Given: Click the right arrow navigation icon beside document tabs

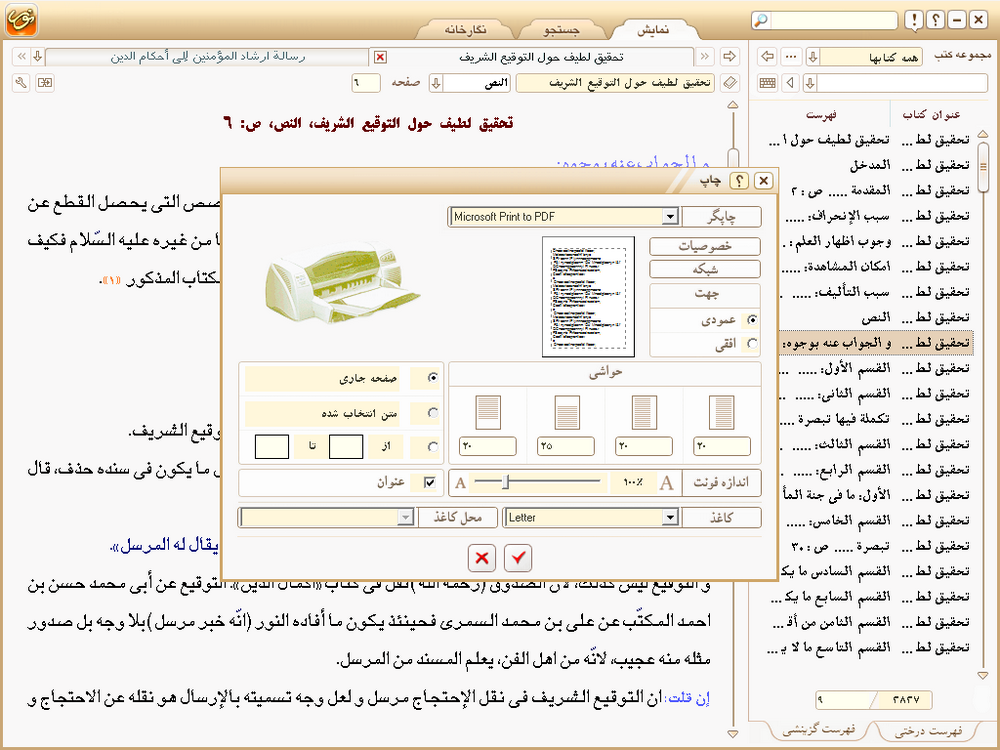Looking at the screenshot, I should 729,57.
